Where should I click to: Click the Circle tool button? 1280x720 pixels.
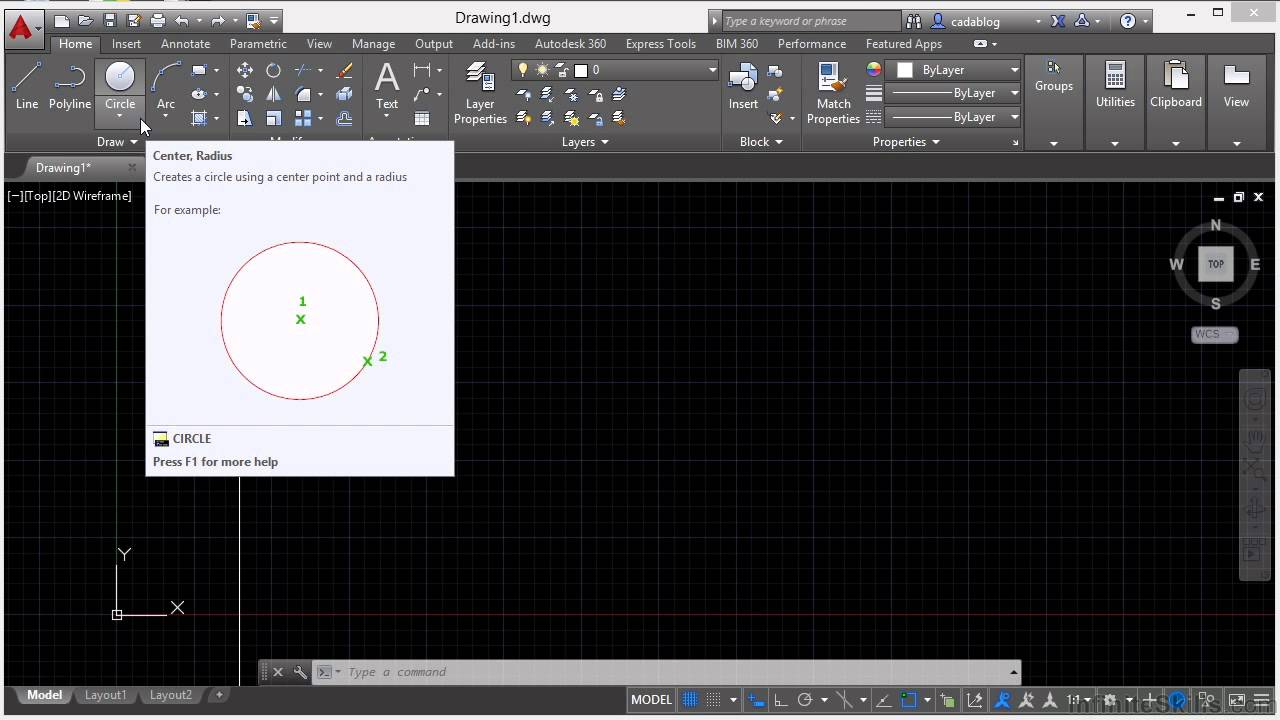tap(120, 78)
